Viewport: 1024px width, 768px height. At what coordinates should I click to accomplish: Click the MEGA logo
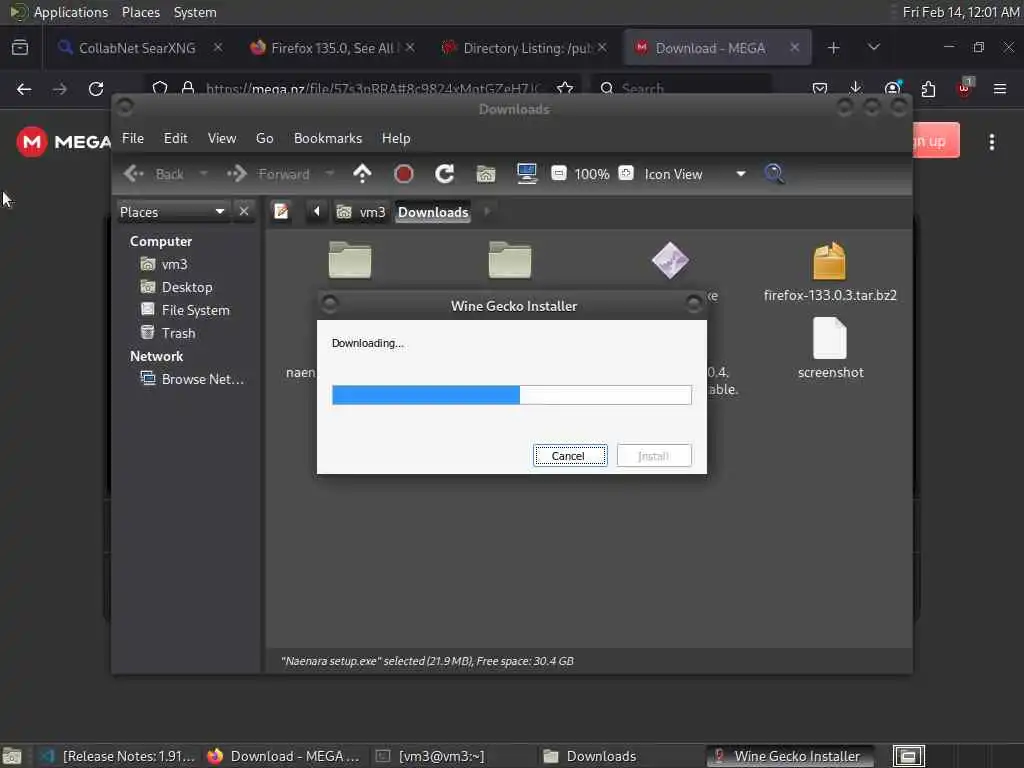pyautogui.click(x=63, y=141)
